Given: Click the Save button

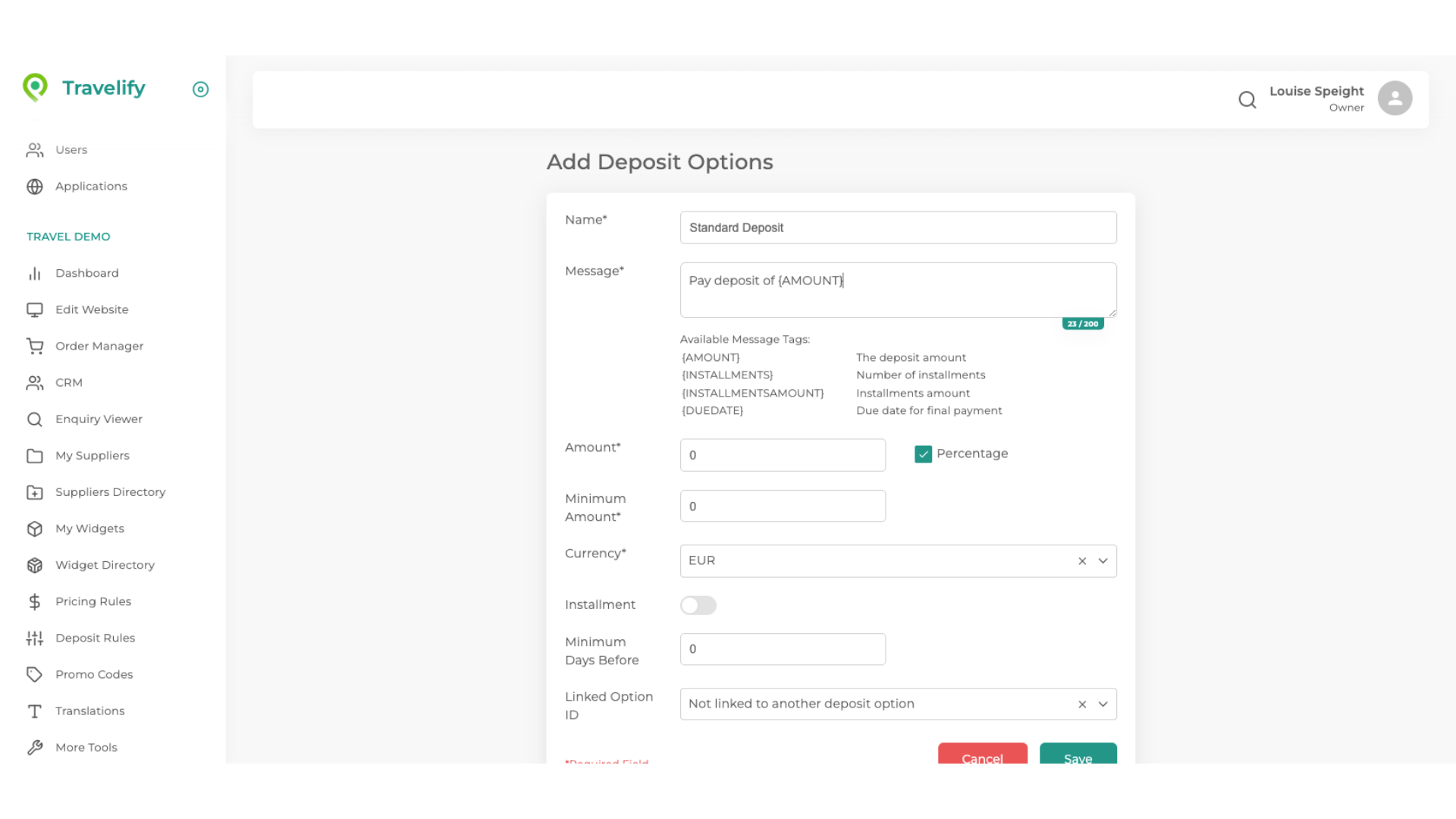Looking at the screenshot, I should [x=1078, y=755].
